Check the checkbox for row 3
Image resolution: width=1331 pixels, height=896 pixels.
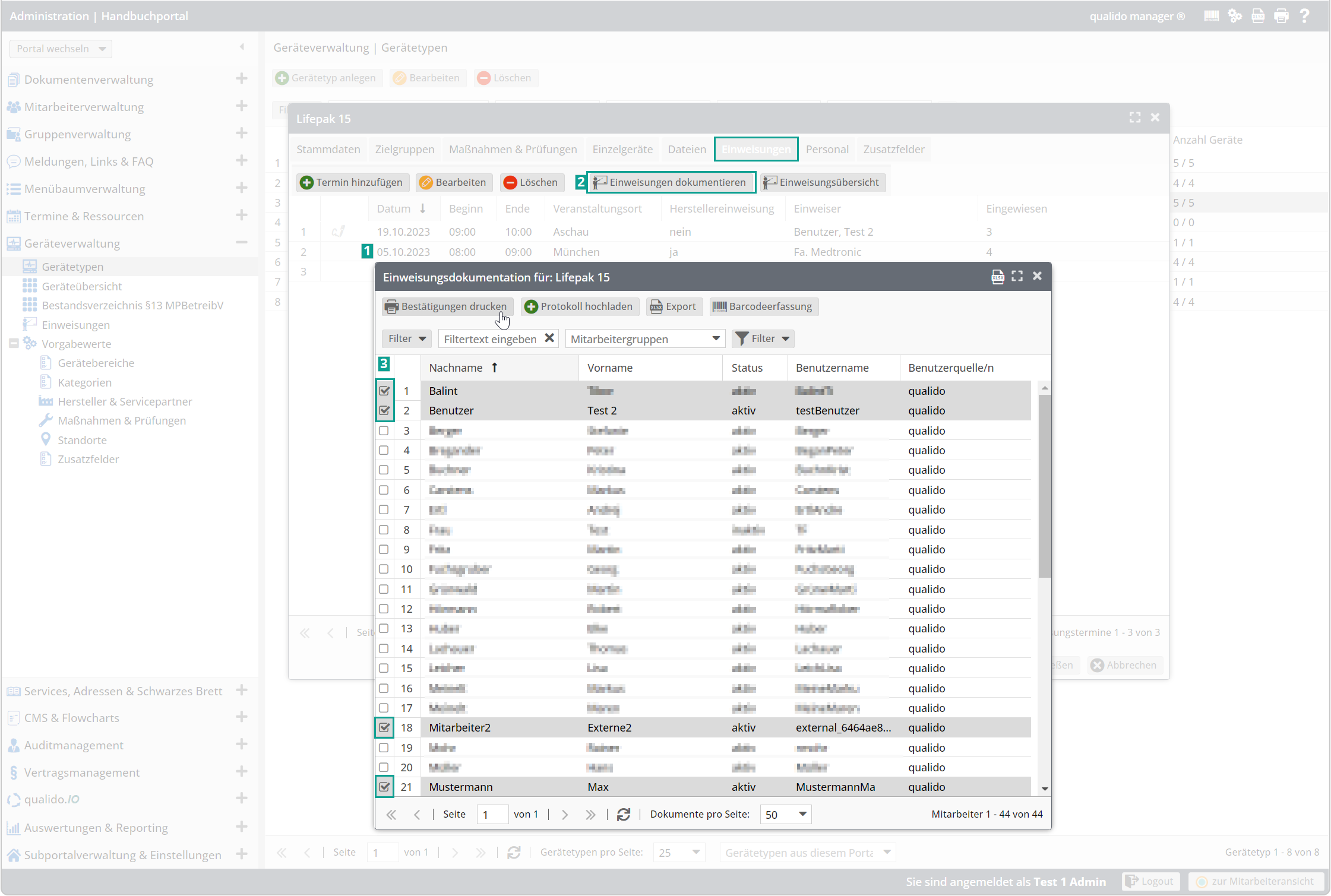(x=384, y=430)
